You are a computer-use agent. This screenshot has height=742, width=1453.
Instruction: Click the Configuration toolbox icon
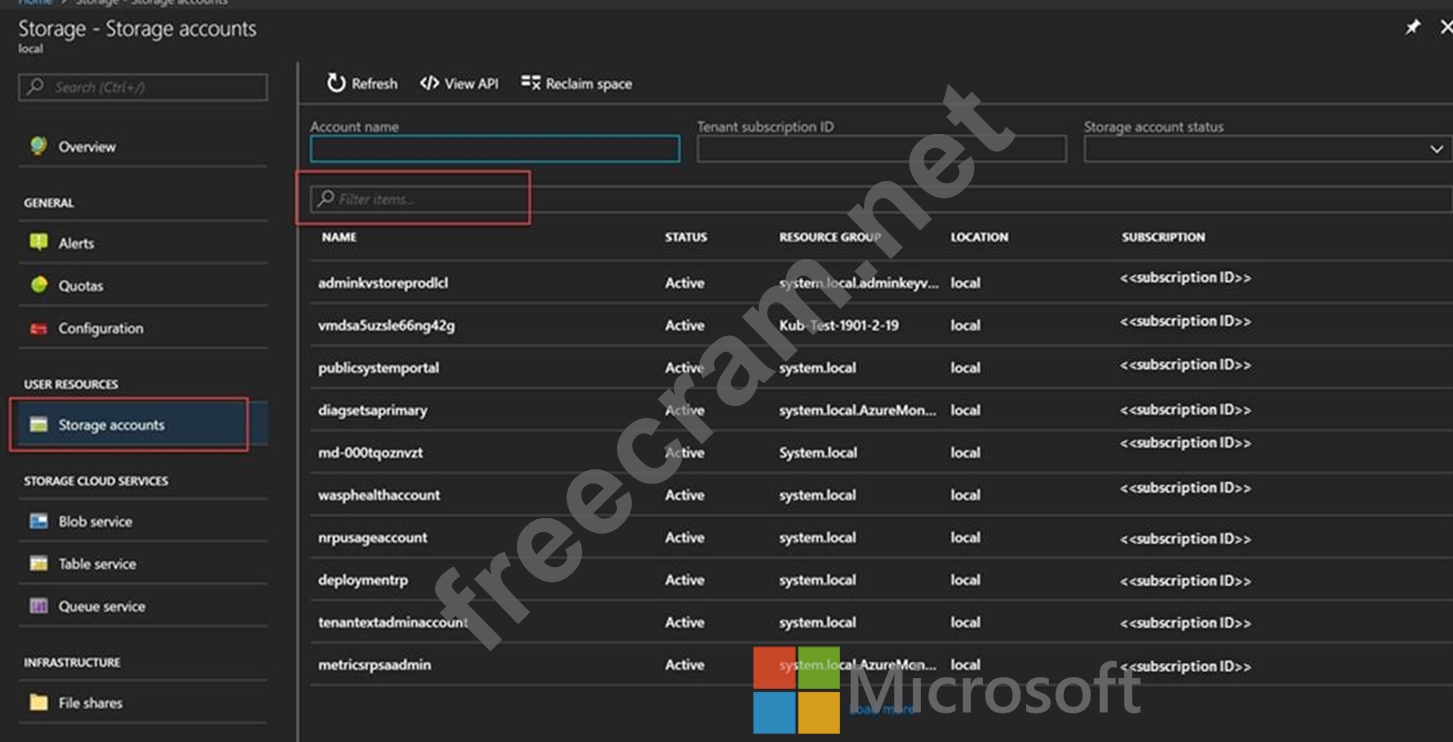pyautogui.click(x=39, y=328)
